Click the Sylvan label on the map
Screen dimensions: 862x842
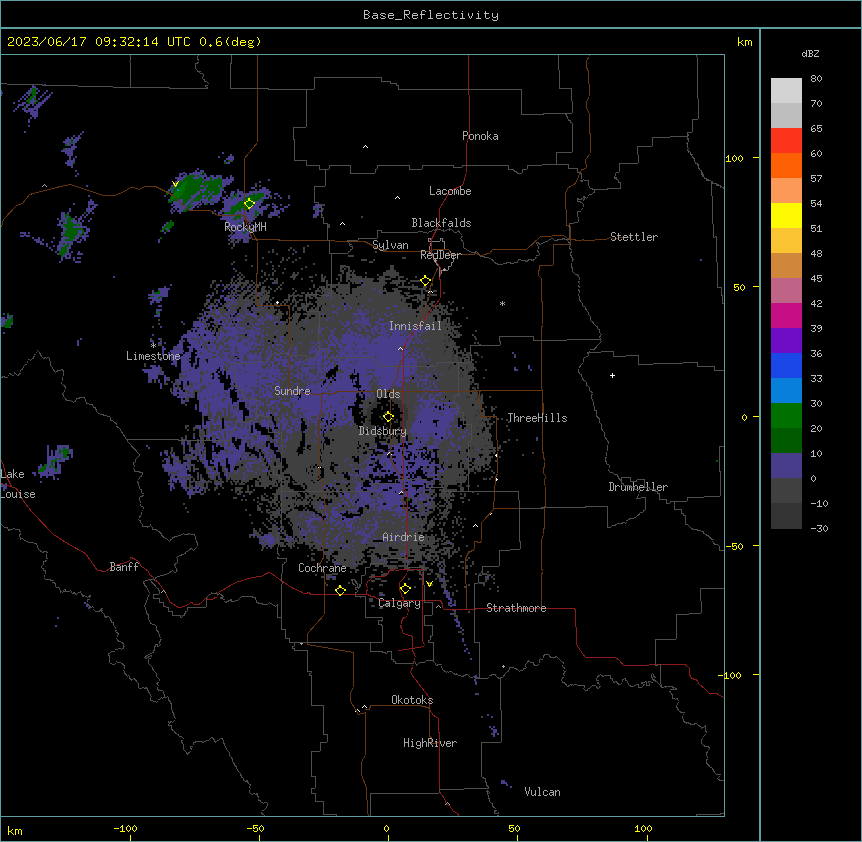pyautogui.click(x=390, y=245)
